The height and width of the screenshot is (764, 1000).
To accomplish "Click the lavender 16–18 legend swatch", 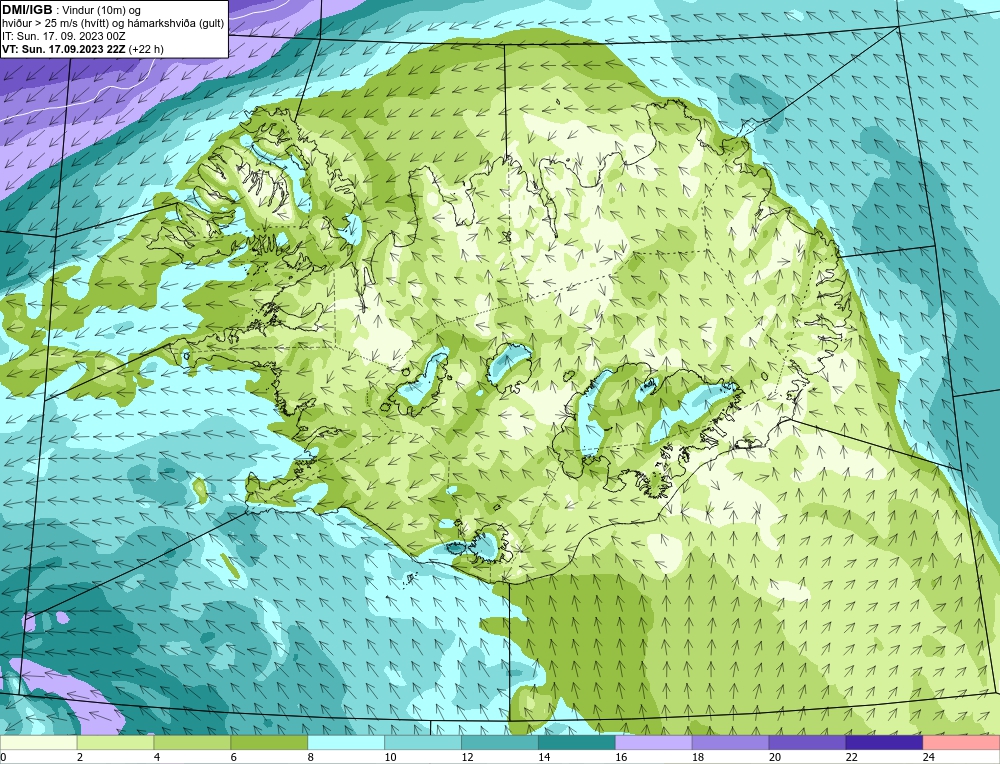I will click(654, 743).
